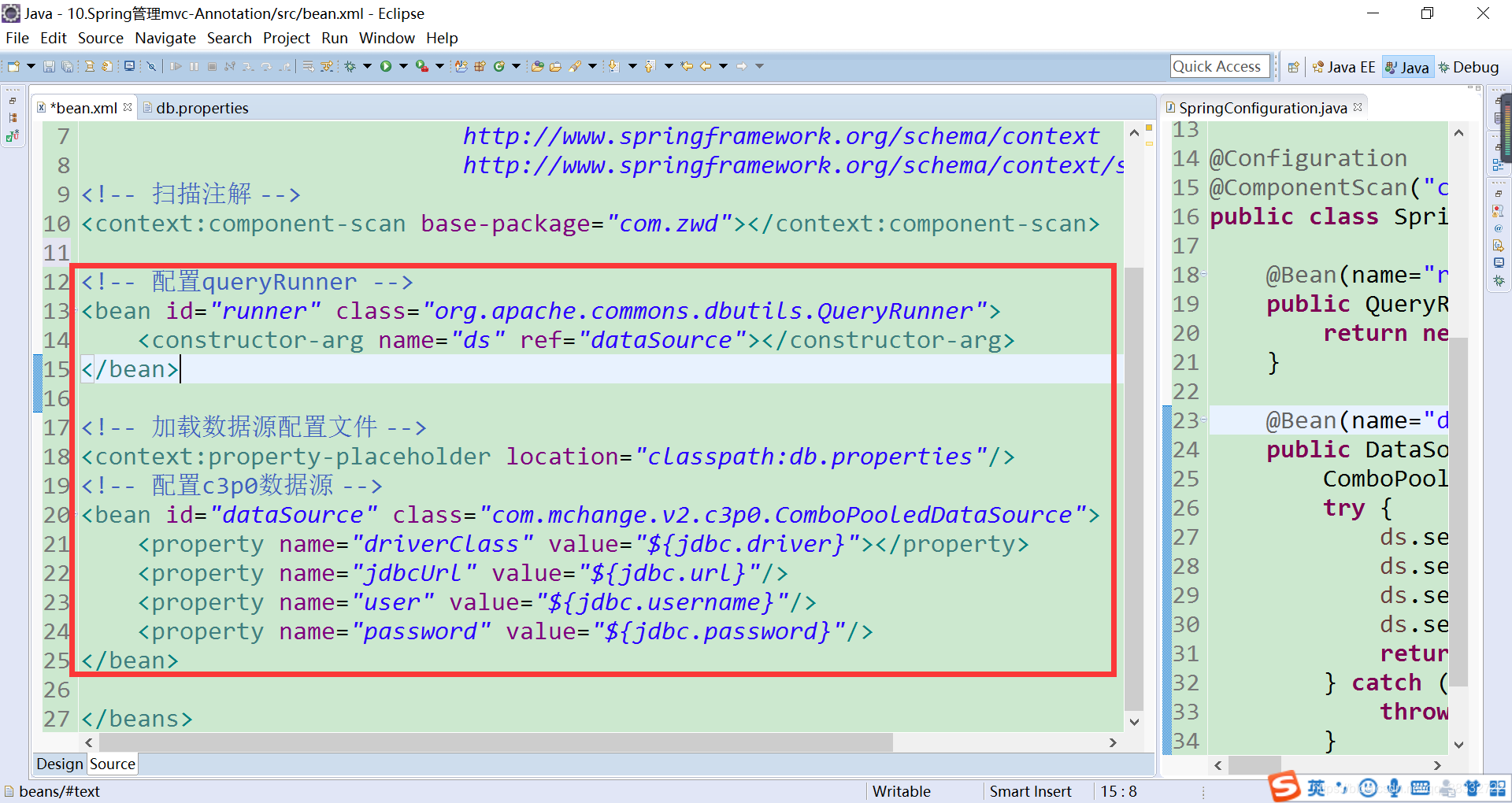Open the File menu
Viewport: 1512px width, 803px height.
click(x=17, y=38)
